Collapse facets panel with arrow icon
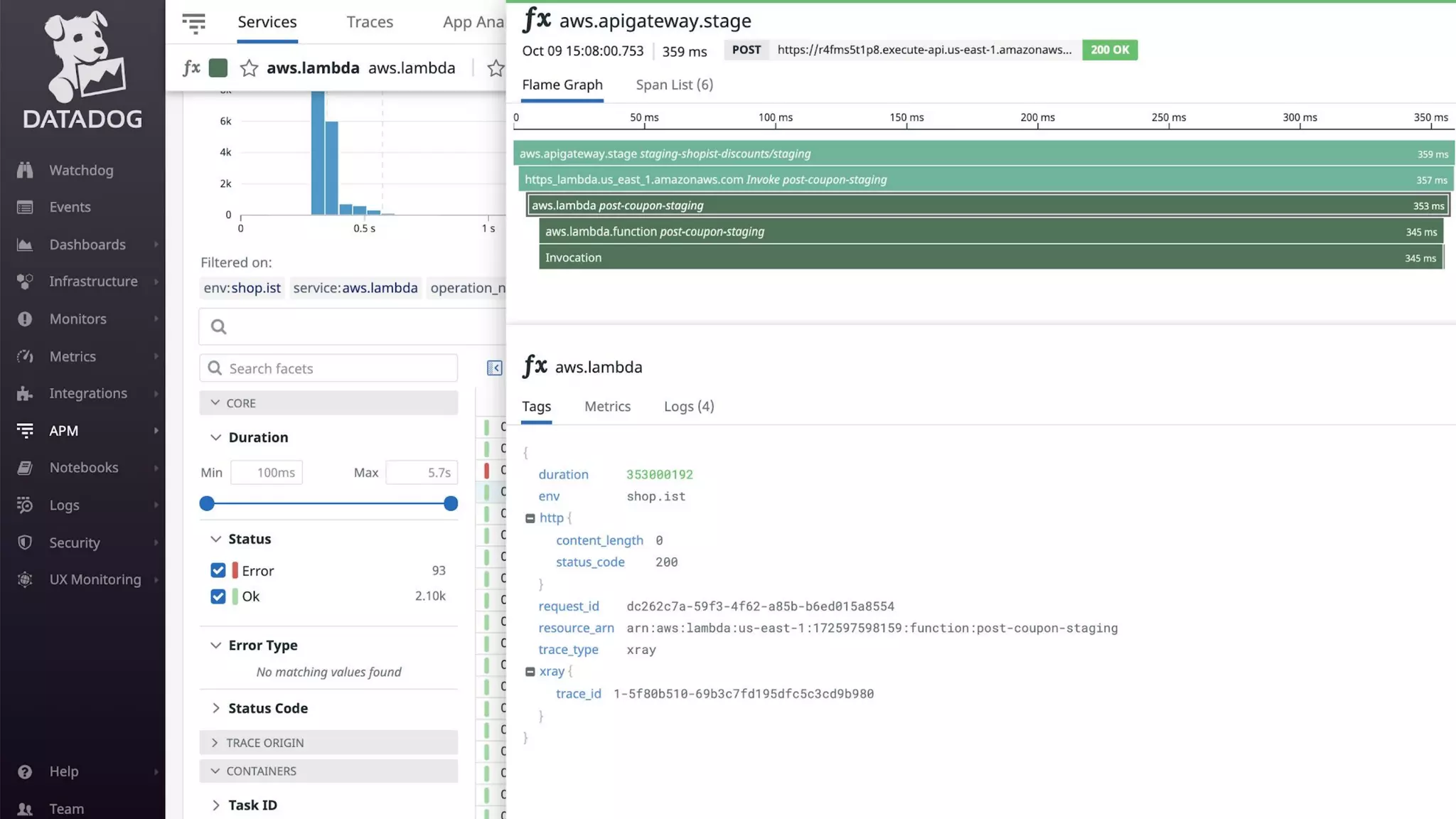Viewport: 1456px width, 819px height. [495, 368]
